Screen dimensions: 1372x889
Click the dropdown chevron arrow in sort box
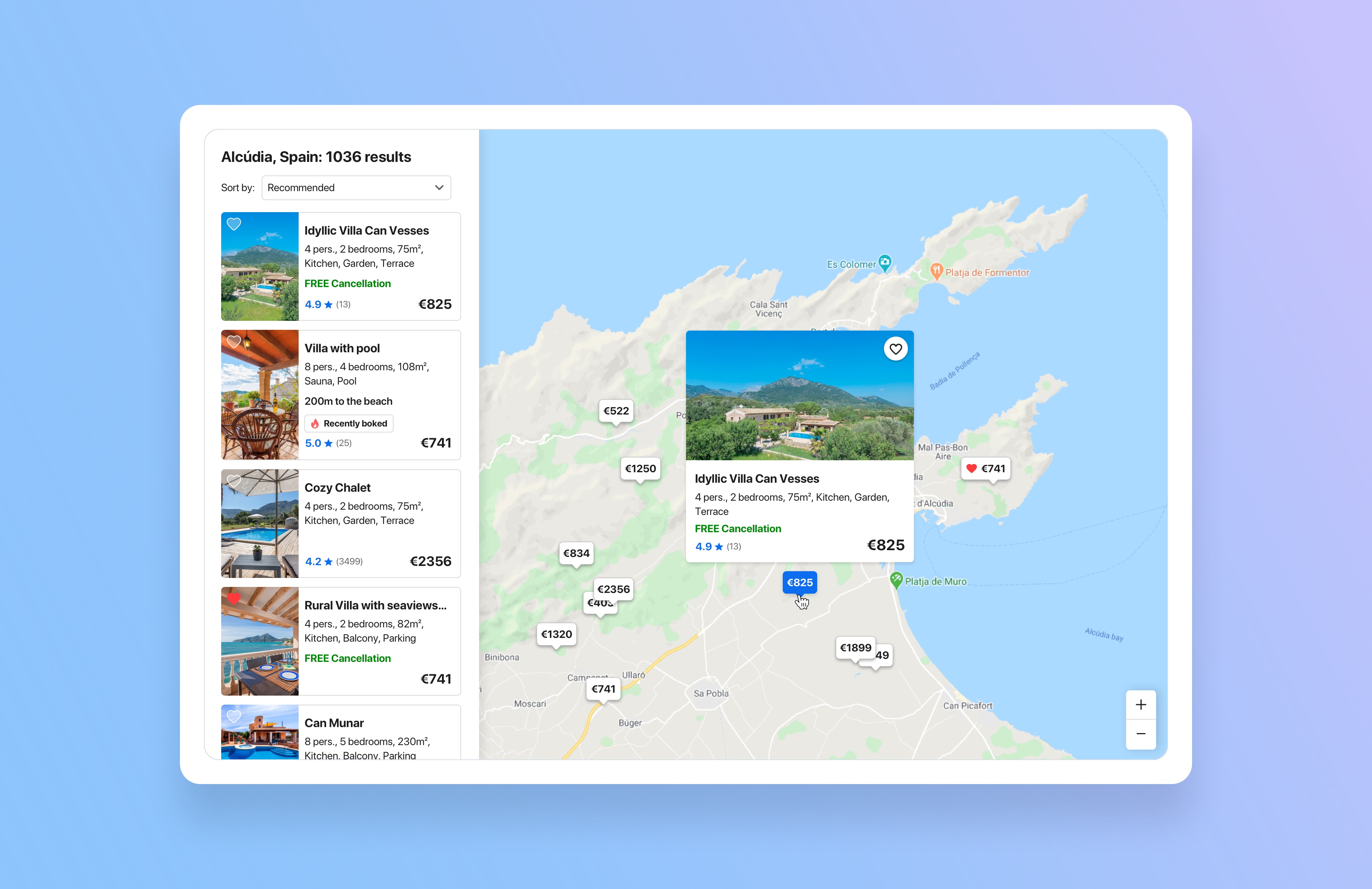tap(439, 187)
